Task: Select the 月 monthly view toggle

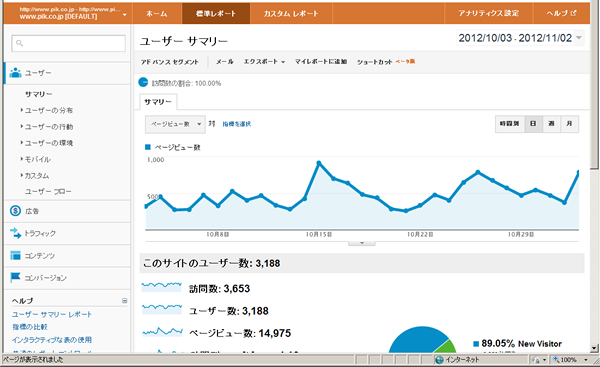Action: pyautogui.click(x=569, y=124)
